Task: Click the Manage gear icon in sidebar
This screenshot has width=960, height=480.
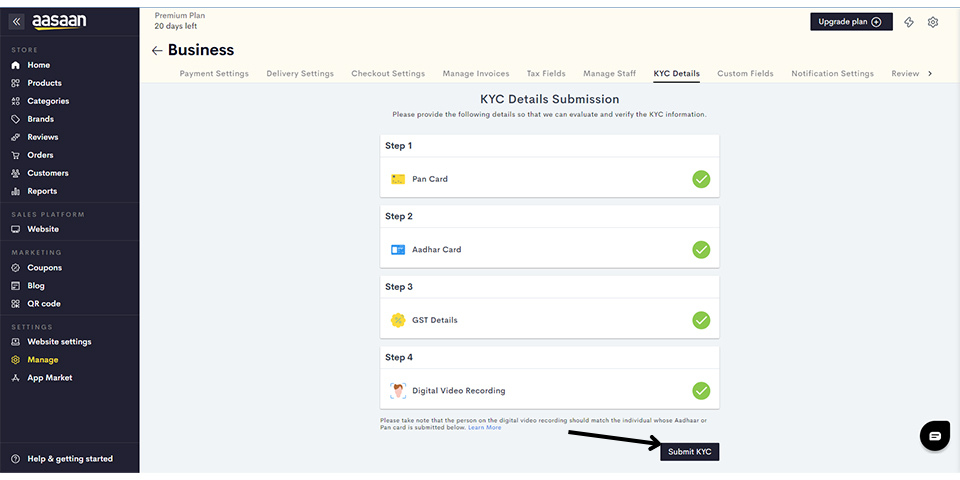Action: [x=16, y=360]
